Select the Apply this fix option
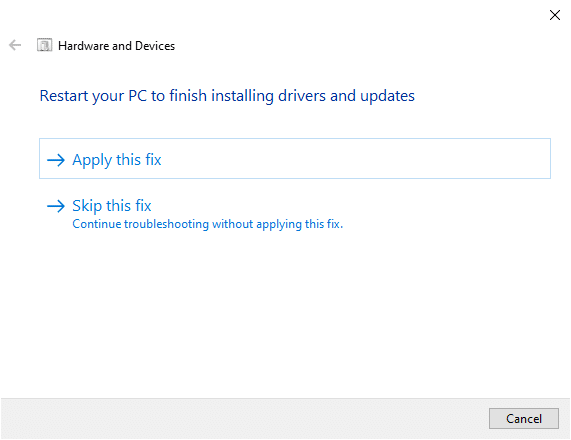Image resolution: width=571 pixels, height=440 pixels. [x=295, y=158]
